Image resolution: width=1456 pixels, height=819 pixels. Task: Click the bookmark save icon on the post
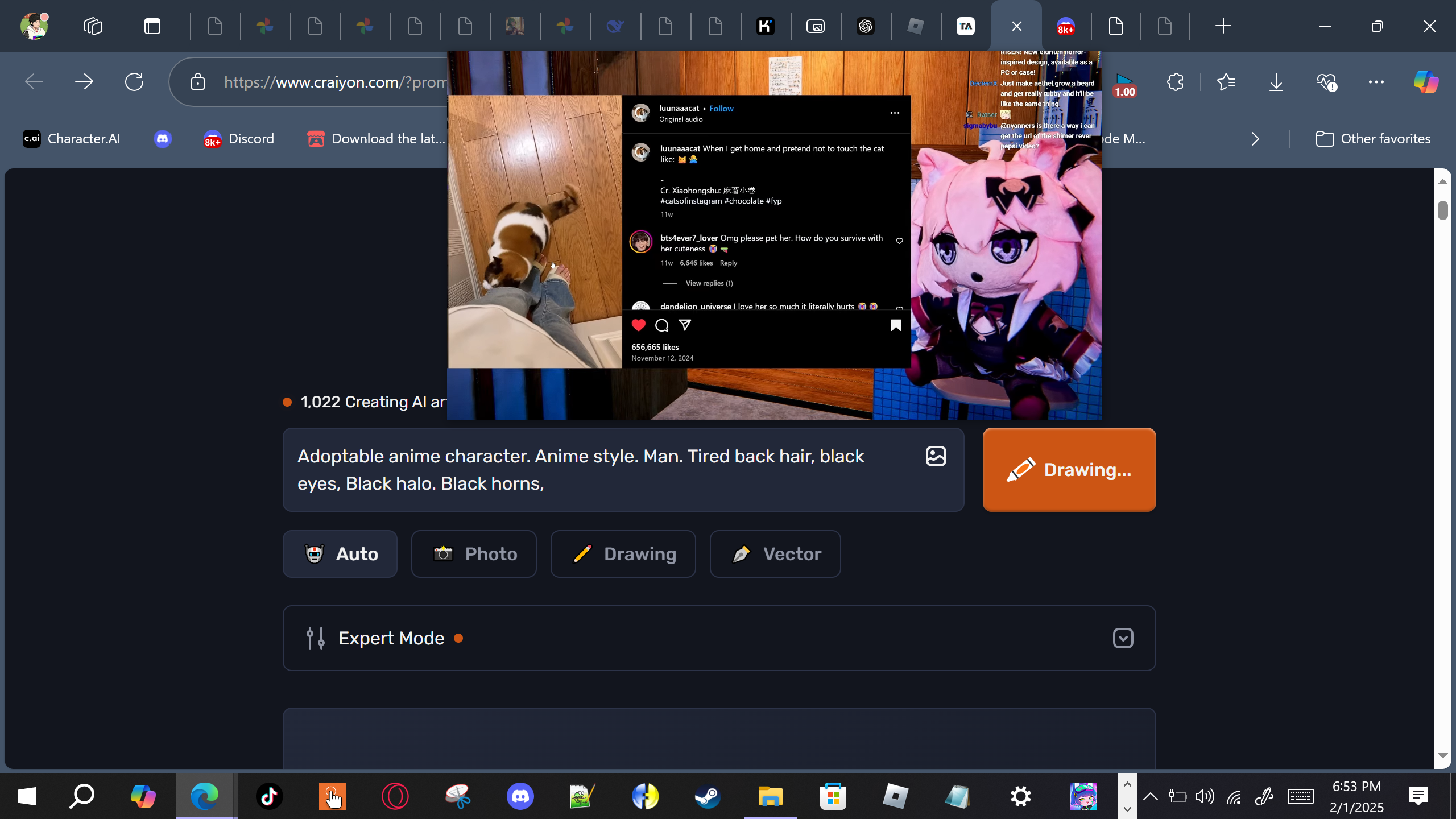point(896,325)
